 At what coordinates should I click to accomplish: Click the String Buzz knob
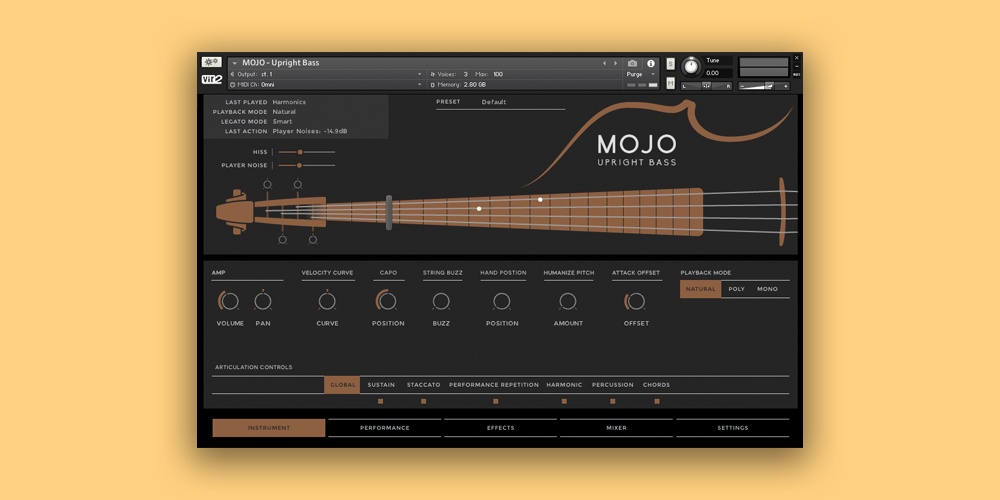pos(441,301)
